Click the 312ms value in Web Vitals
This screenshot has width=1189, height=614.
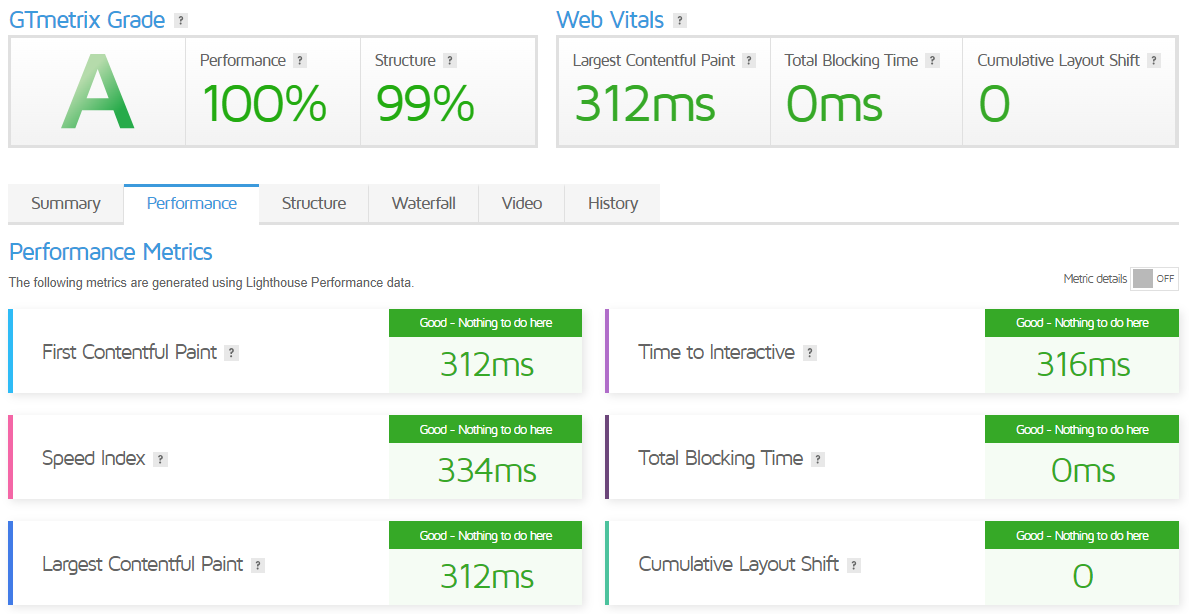(x=645, y=103)
